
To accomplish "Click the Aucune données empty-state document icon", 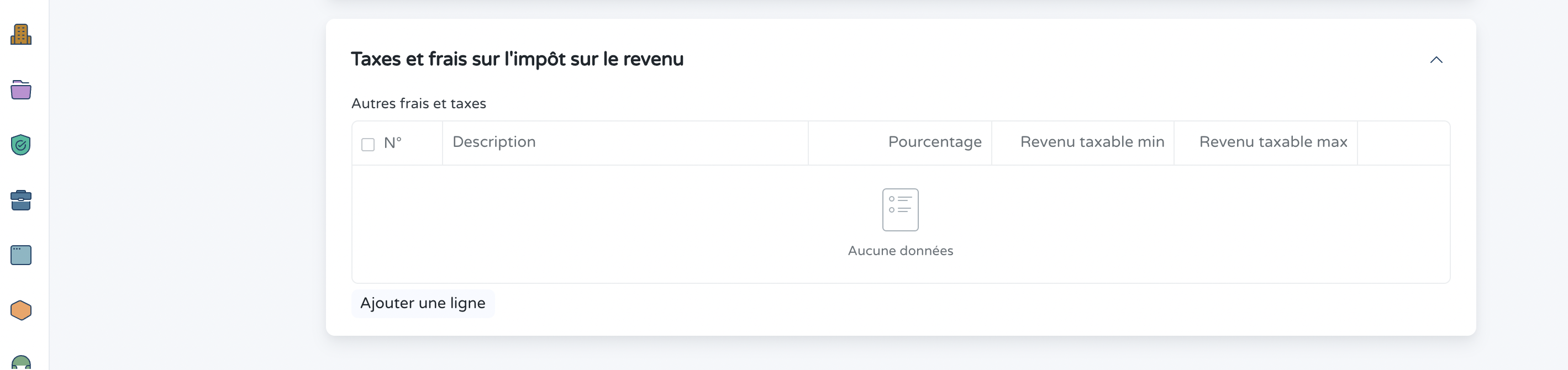I will point(900,209).
